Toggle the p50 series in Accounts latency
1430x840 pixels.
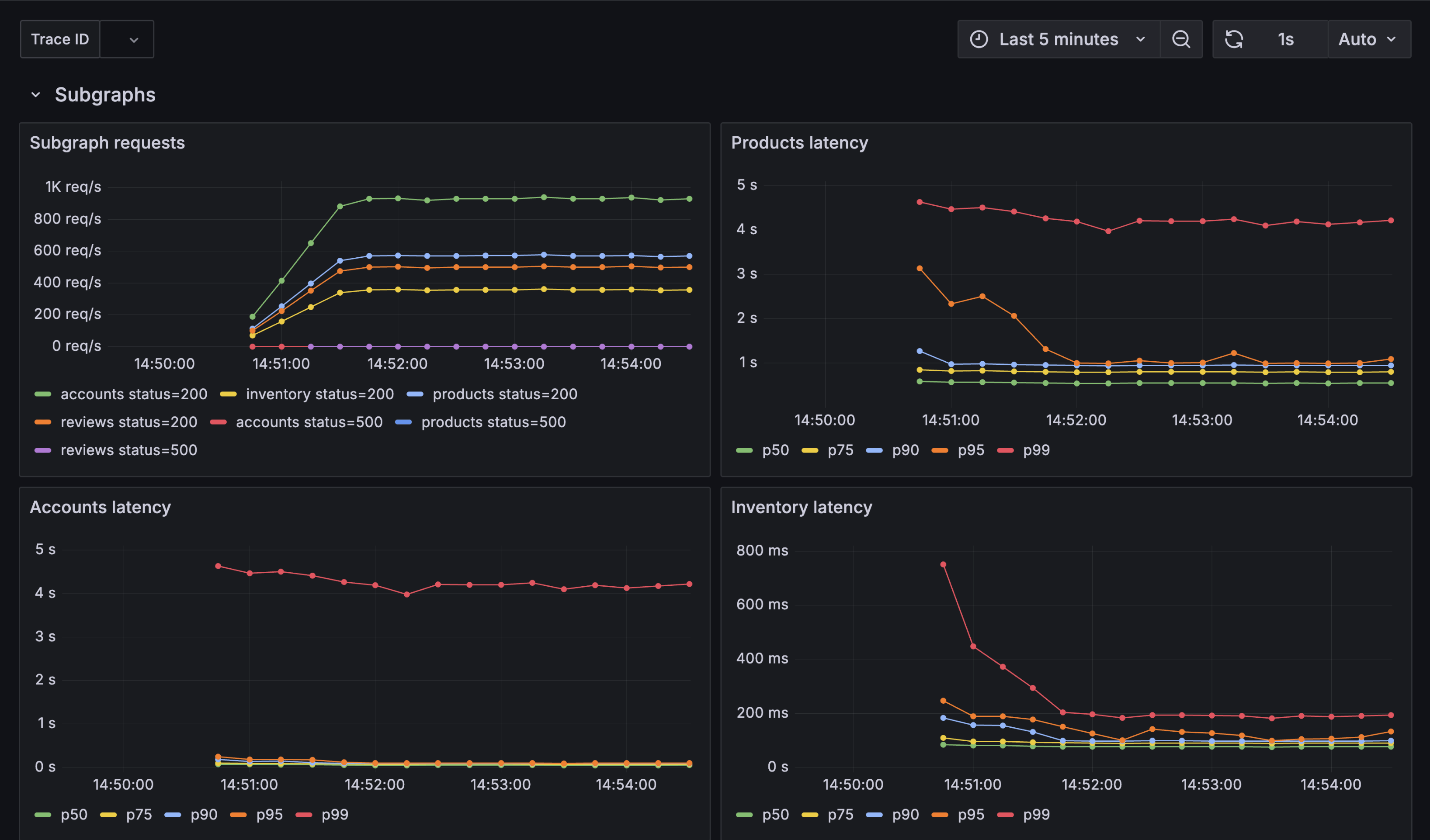tap(74, 815)
